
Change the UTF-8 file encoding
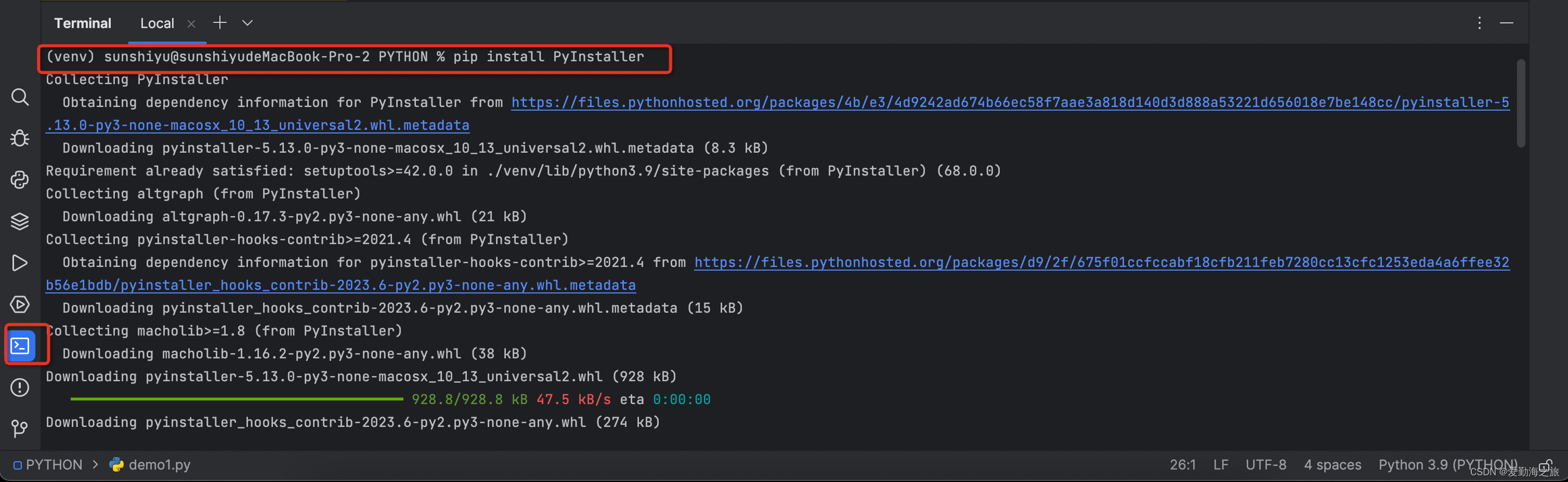pos(1265,464)
